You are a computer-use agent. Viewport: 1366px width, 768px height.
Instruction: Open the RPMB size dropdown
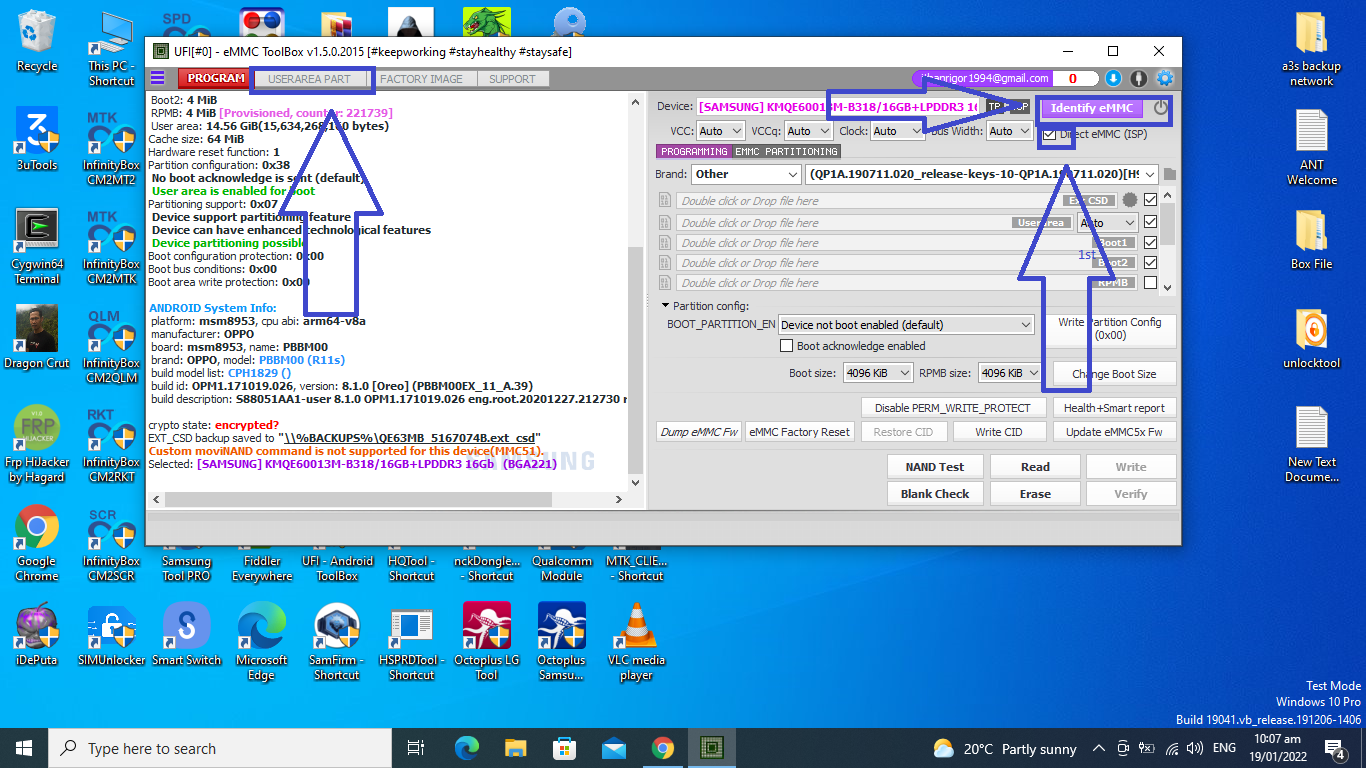pos(1010,373)
